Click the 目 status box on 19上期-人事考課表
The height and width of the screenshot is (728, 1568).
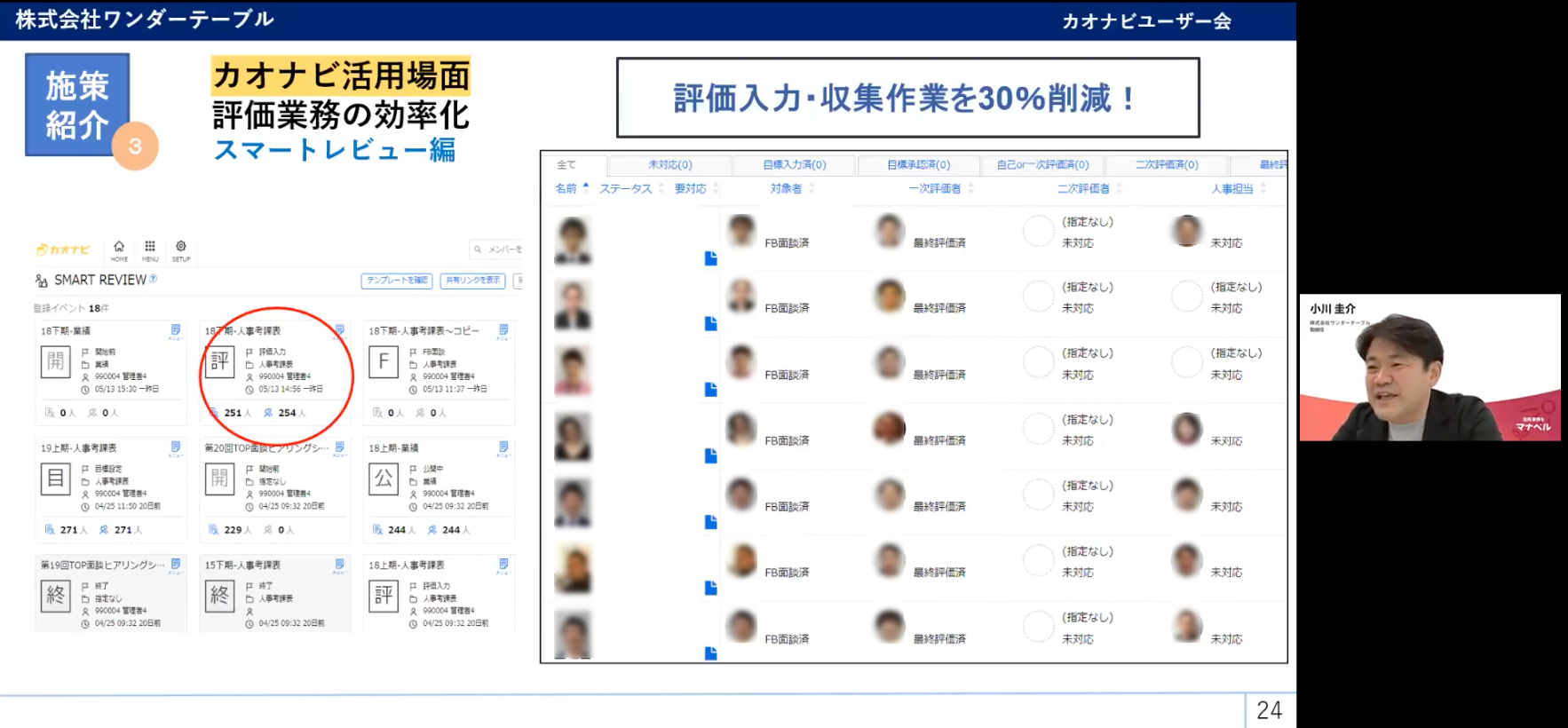coord(55,479)
